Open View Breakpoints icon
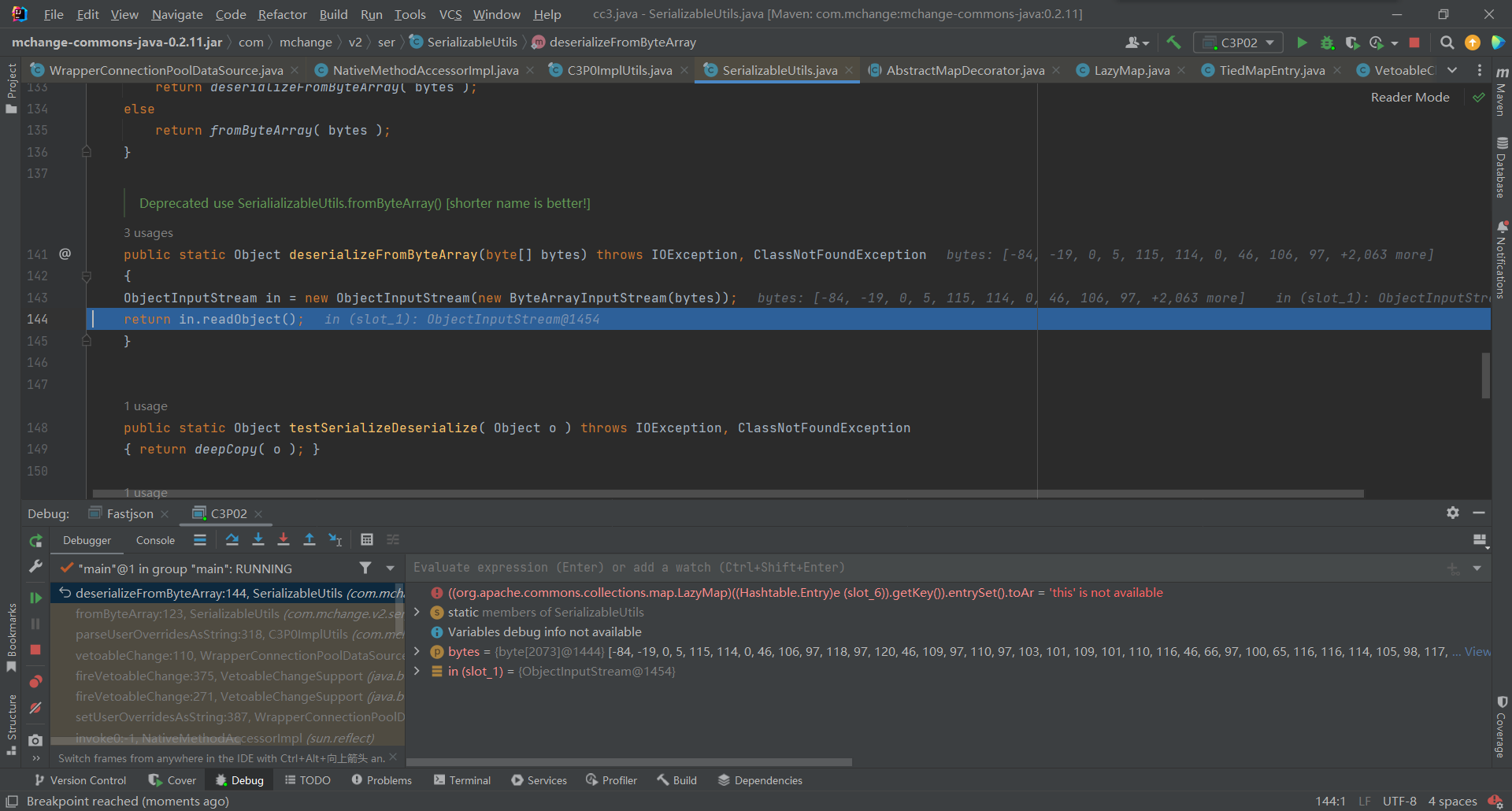 coord(35,682)
